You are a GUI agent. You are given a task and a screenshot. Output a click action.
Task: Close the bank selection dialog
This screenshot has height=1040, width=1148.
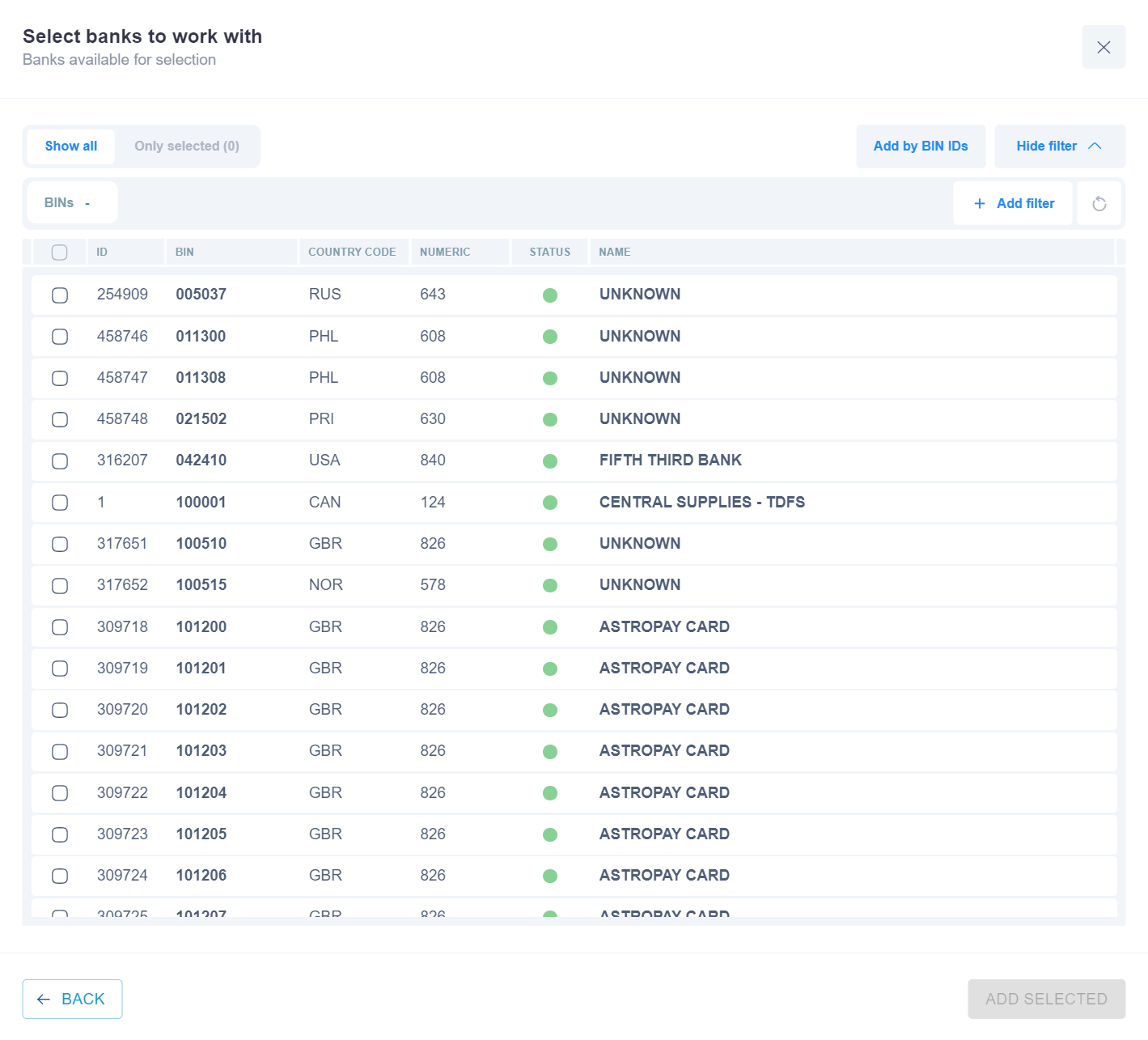pyautogui.click(x=1103, y=47)
